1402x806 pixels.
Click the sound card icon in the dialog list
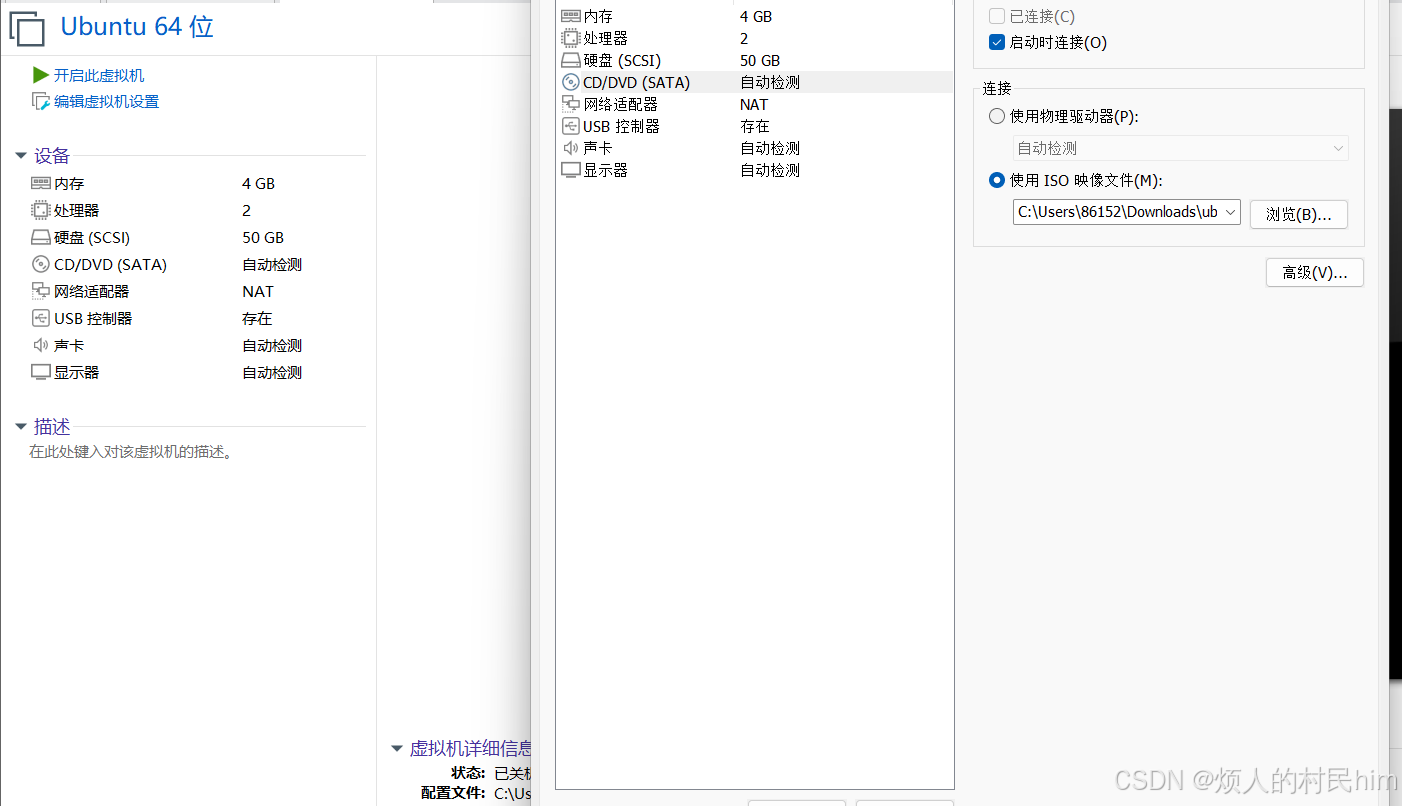point(570,148)
